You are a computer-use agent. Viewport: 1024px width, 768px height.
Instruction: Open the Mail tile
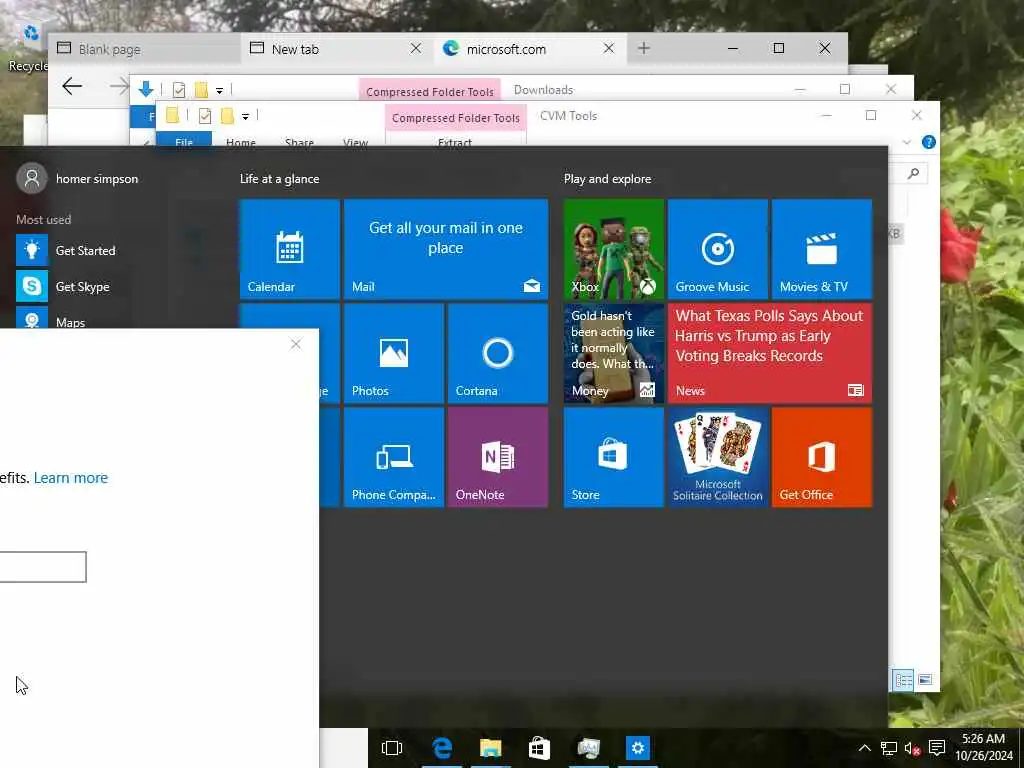coord(445,249)
